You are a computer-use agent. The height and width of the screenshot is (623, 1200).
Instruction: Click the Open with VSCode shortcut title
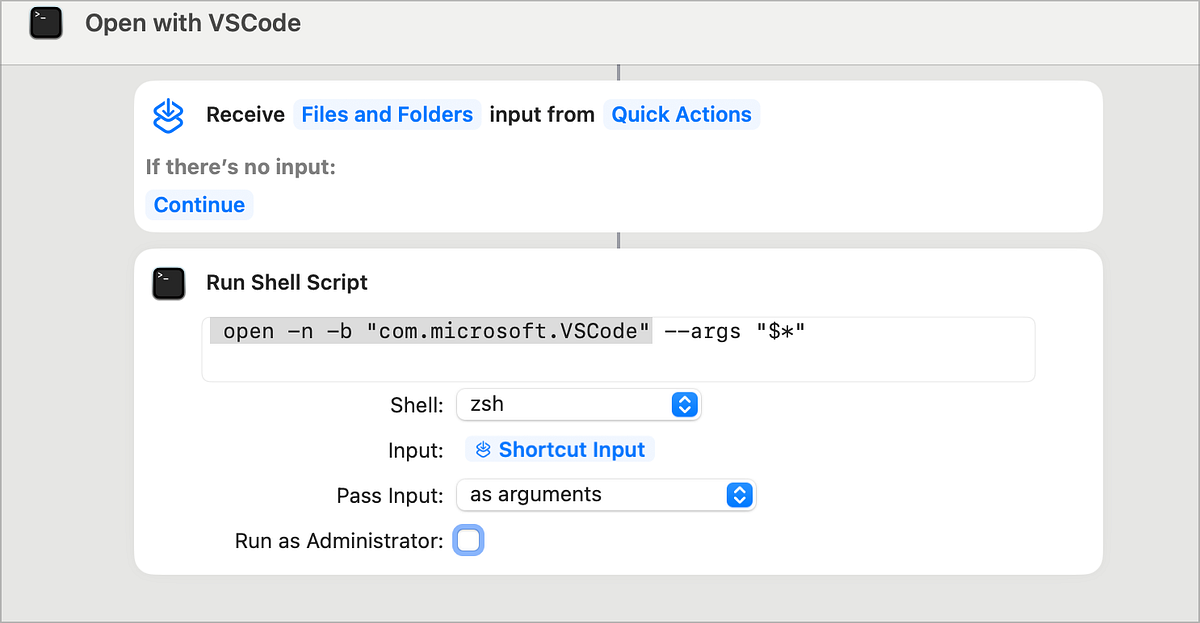click(x=192, y=22)
